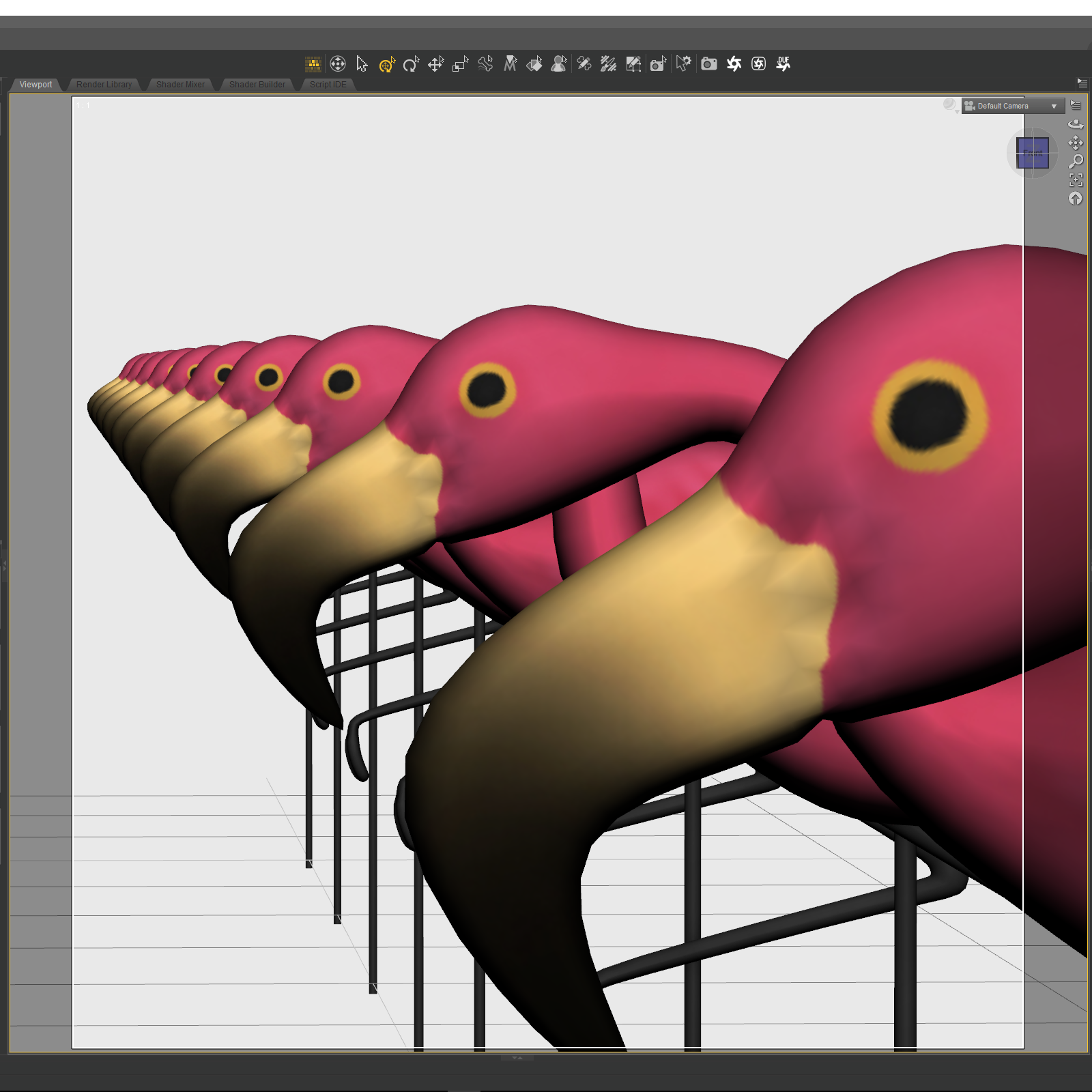Open the pane group options menu
This screenshot has width=1092, height=1092.
click(x=1082, y=83)
